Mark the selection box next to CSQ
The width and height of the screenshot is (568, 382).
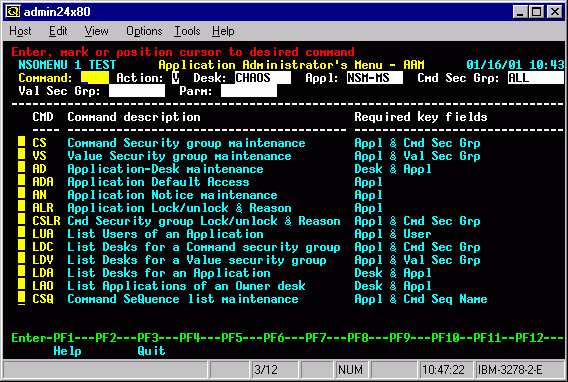21,298
